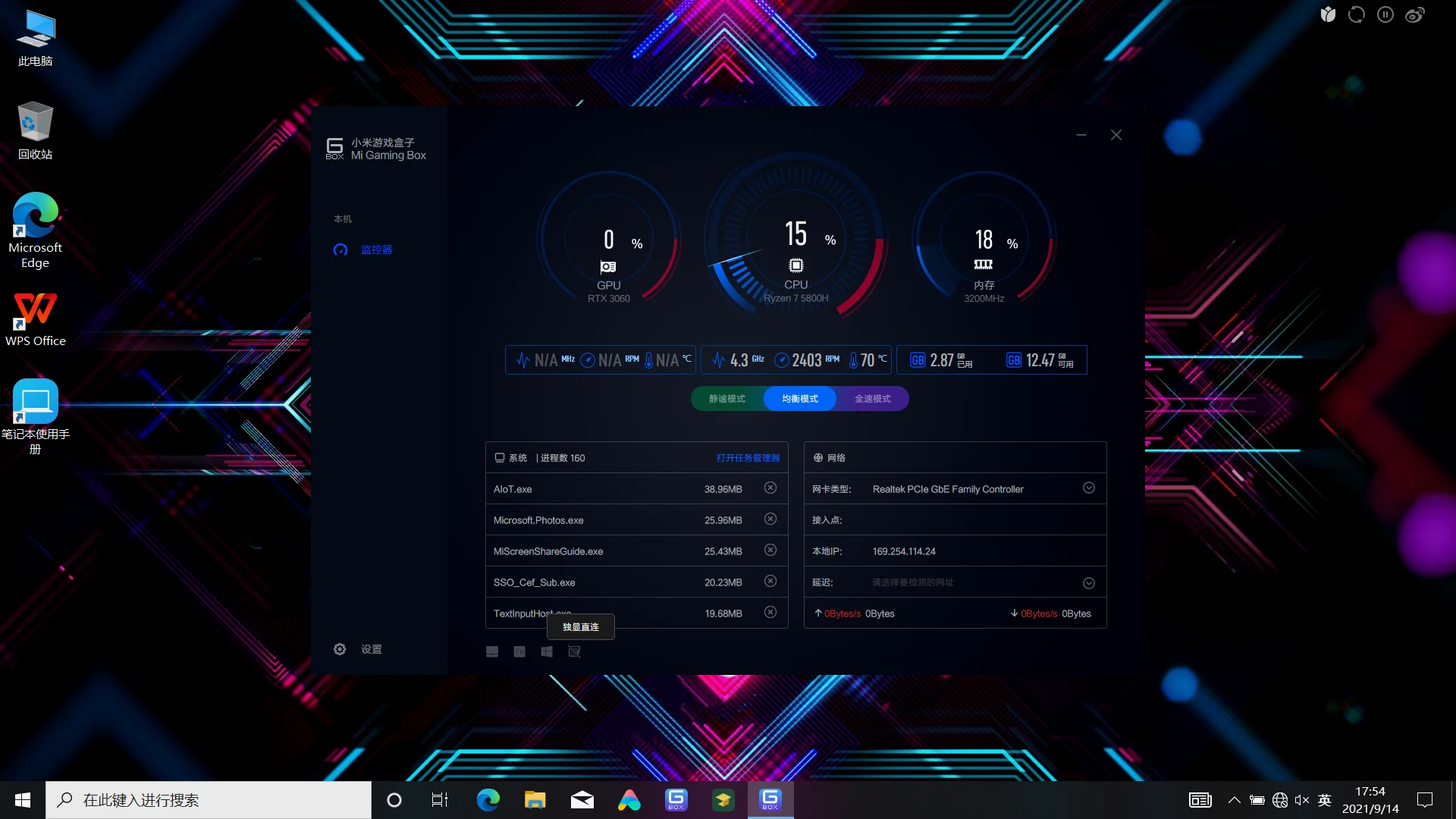Click the 2.87 GB used memory value

coord(942,360)
